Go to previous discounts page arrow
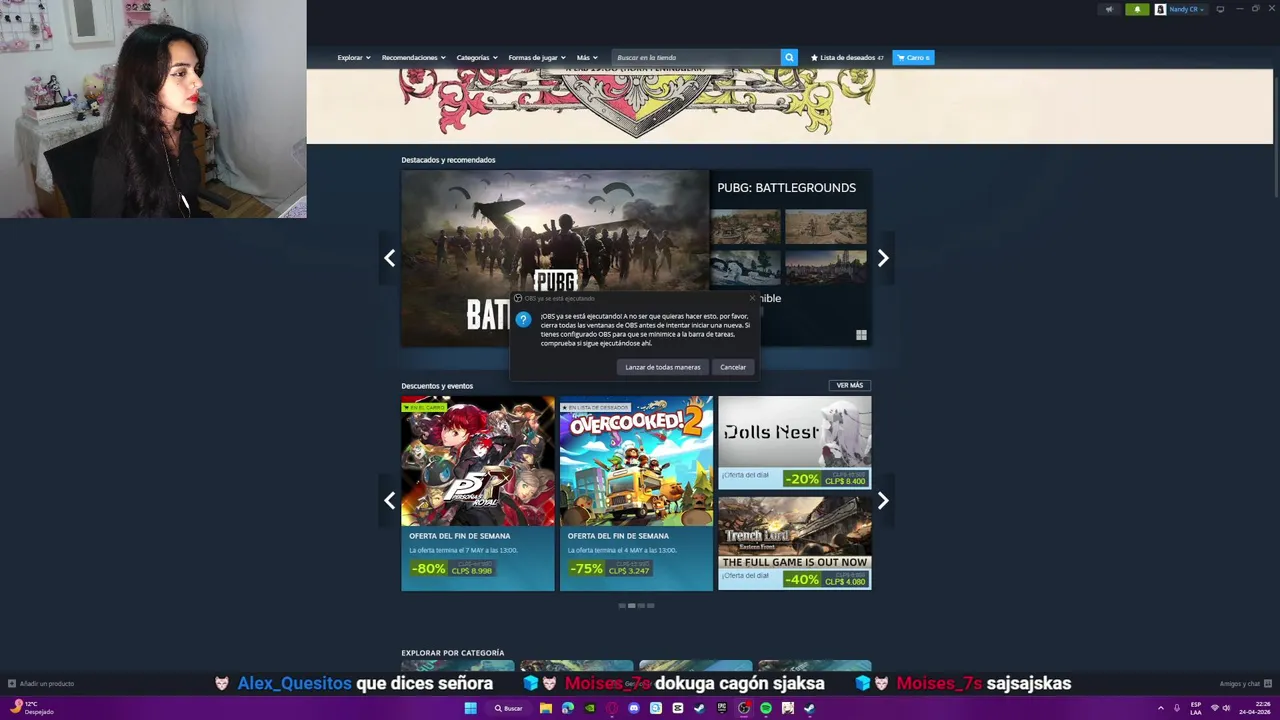1280x720 pixels. [x=390, y=501]
